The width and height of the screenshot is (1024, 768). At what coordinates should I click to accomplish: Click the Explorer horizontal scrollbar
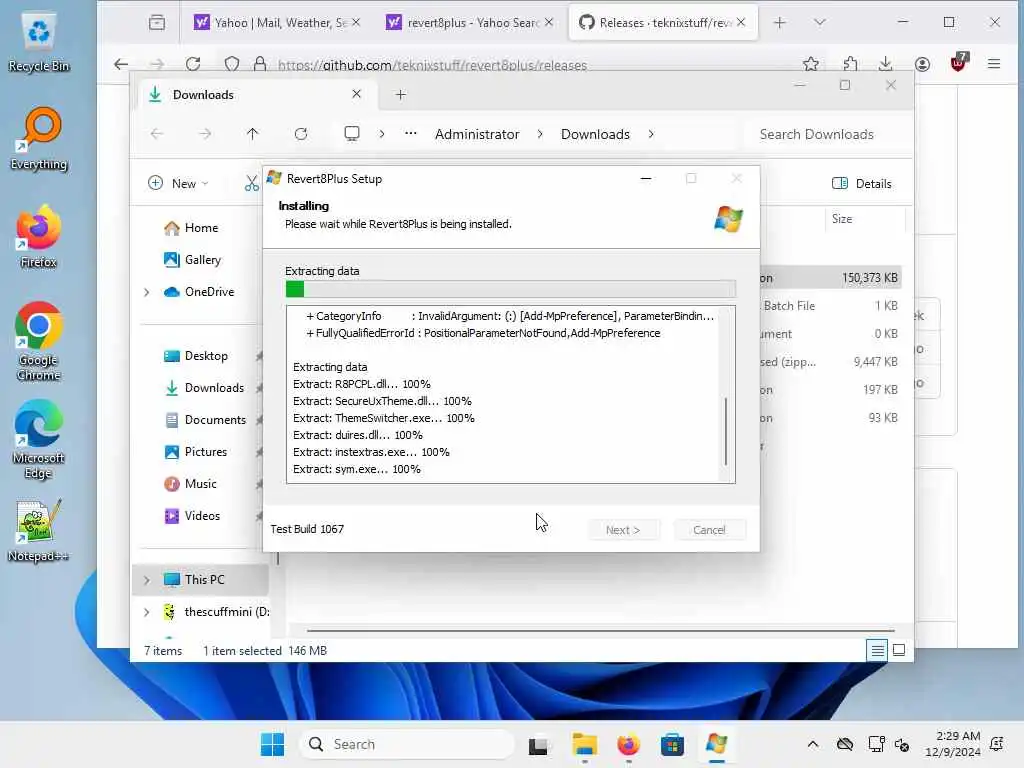coord(600,631)
